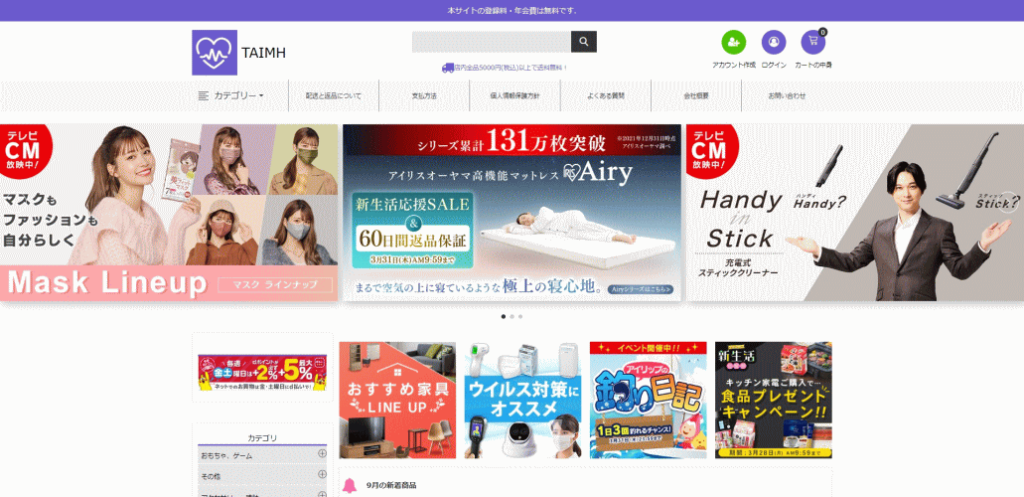Open the 会社概要 company page
Image resolution: width=1024 pixels, height=497 pixels.
pos(696,96)
